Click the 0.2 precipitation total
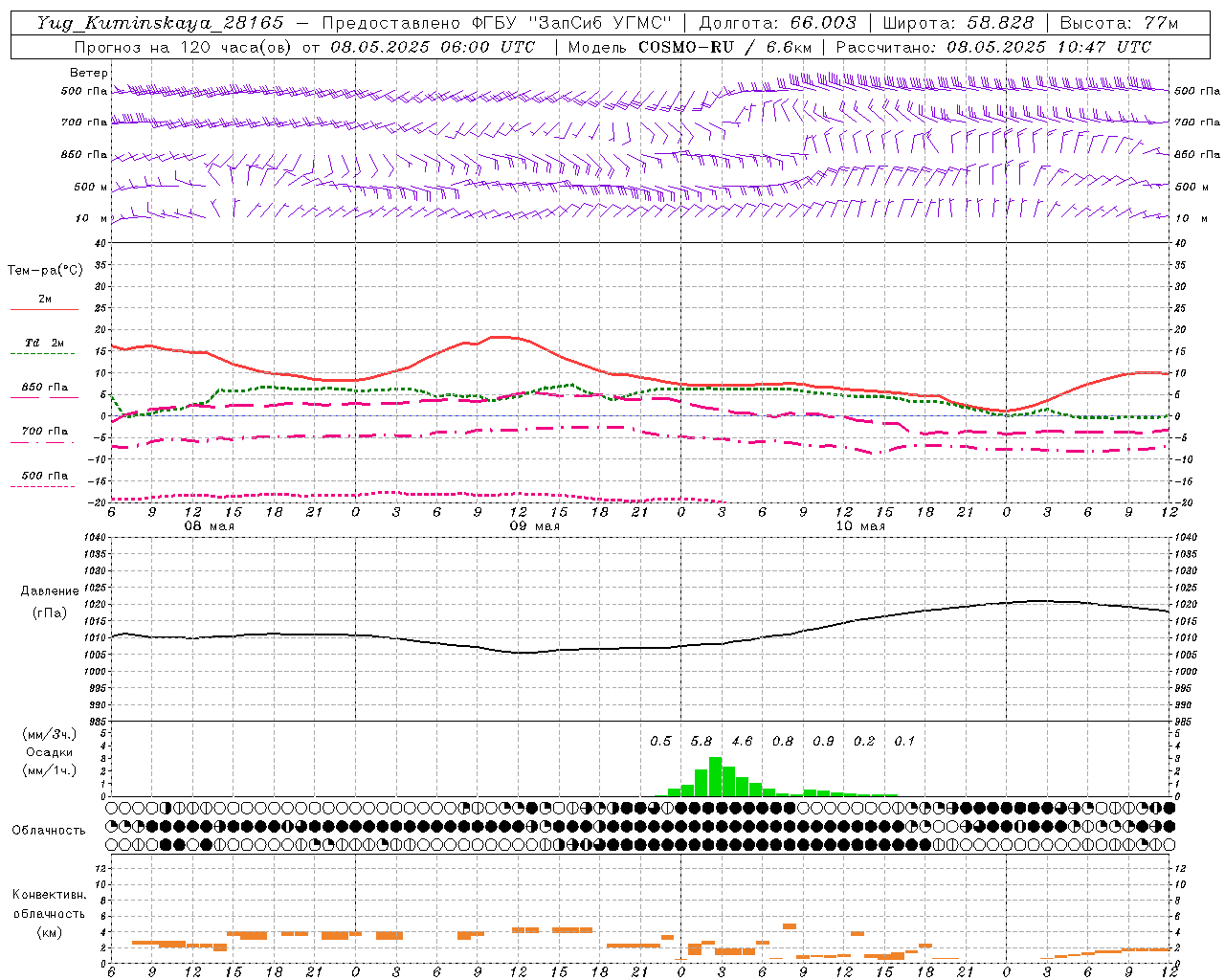 click(x=864, y=741)
